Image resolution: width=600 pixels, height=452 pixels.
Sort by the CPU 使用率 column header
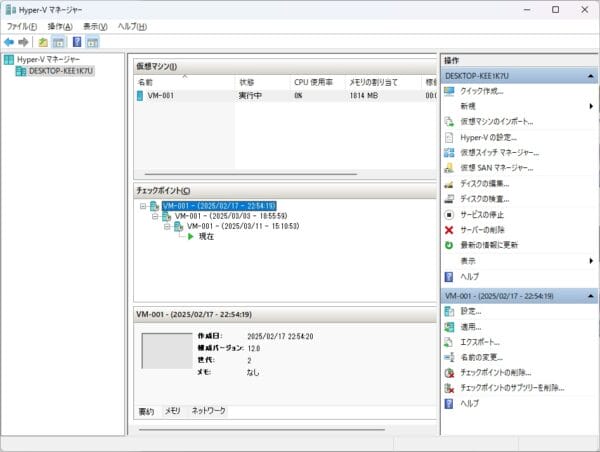coord(317,82)
